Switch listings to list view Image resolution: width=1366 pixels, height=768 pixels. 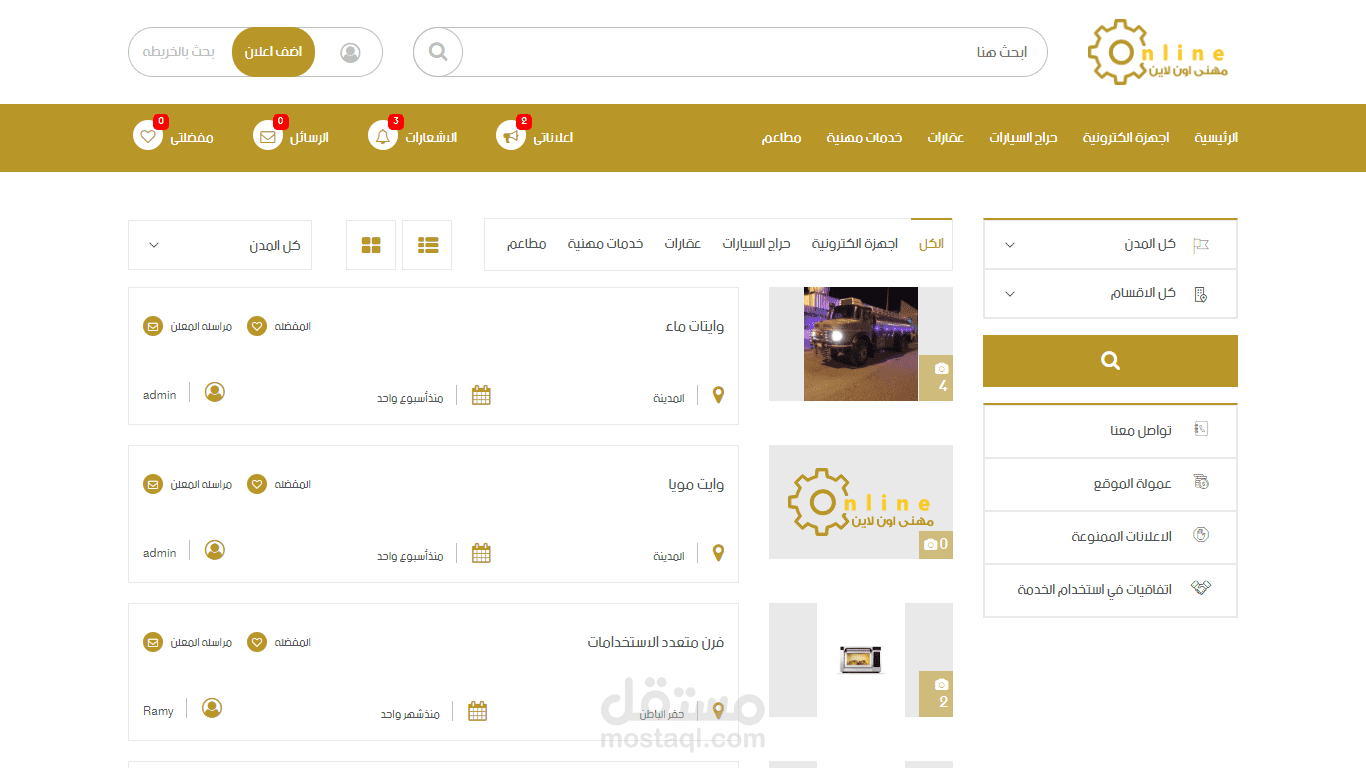(427, 244)
